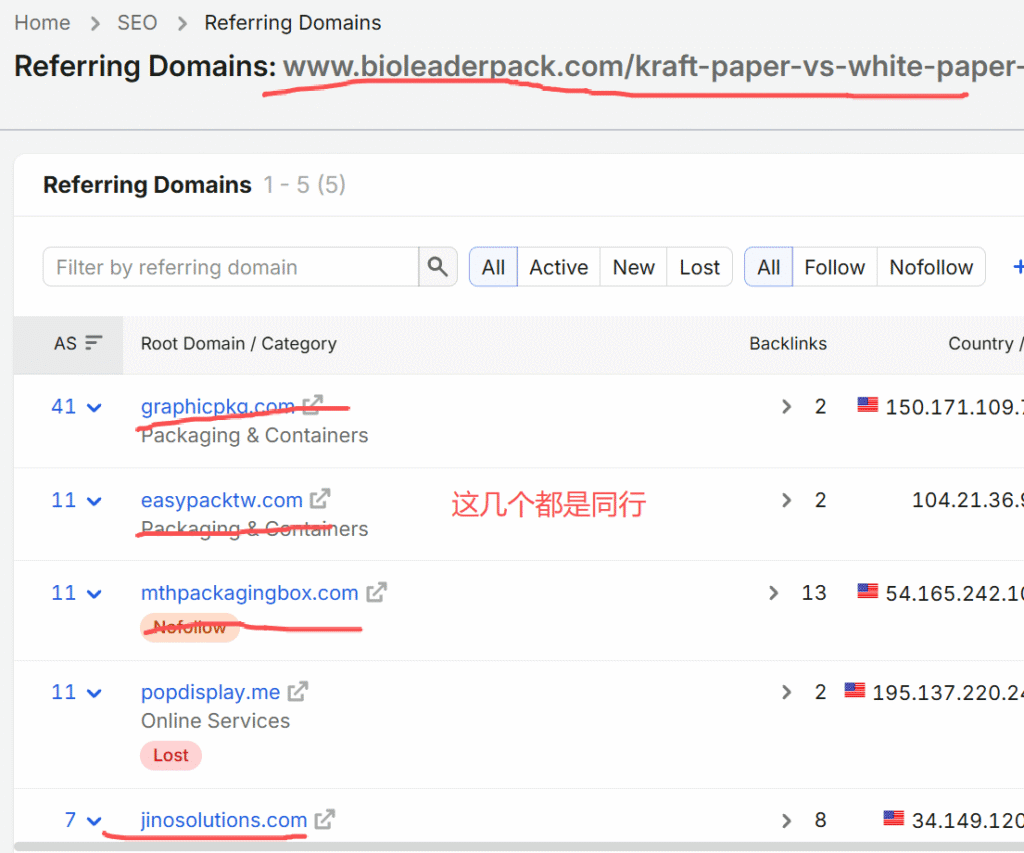The width and height of the screenshot is (1024, 853).
Task: Open external link icon for easypacktw.com
Action: (320, 500)
